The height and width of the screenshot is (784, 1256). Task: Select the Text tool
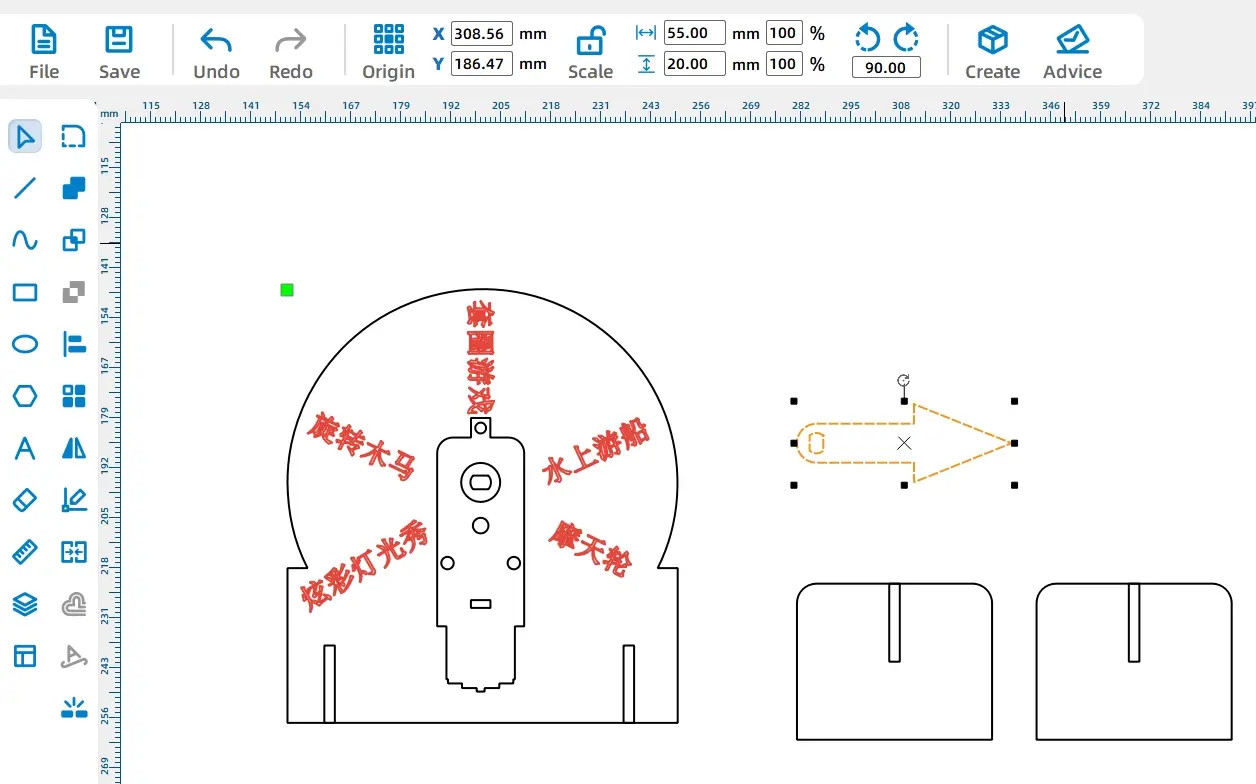tap(25, 448)
